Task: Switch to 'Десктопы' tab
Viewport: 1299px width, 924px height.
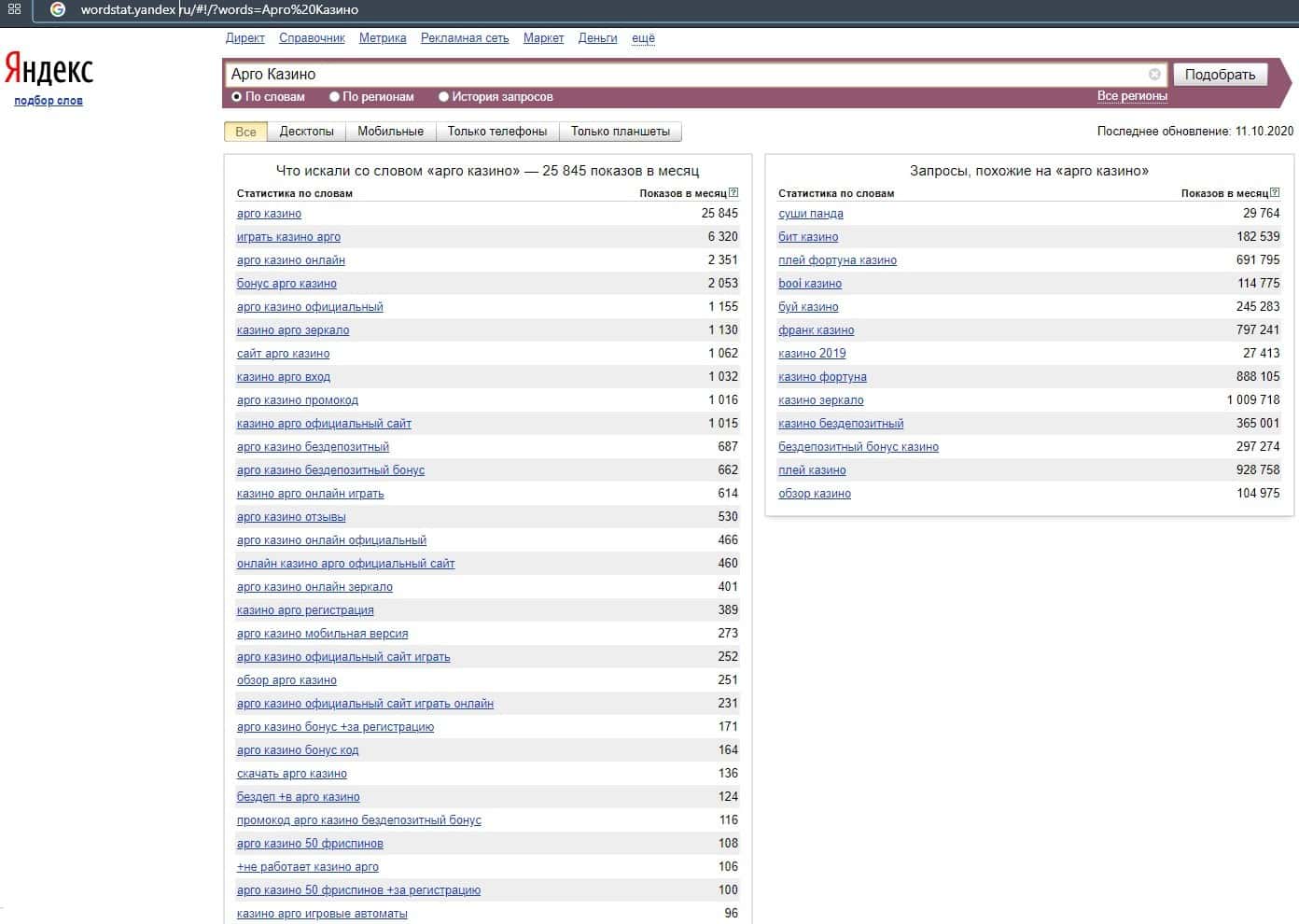Action: [x=306, y=132]
